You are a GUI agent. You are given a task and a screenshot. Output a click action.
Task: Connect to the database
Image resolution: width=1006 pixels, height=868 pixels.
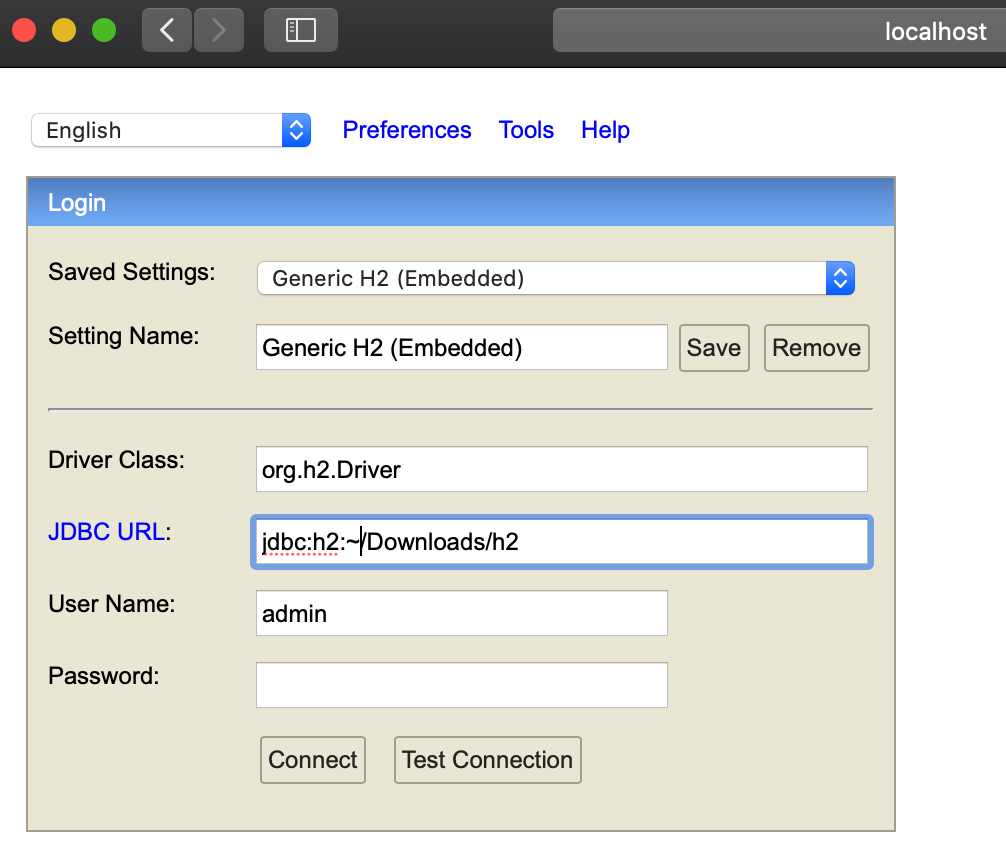(x=313, y=760)
